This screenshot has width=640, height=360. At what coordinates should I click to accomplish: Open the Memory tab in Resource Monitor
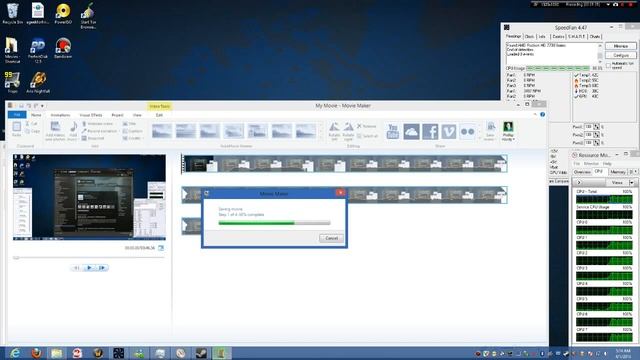coord(618,172)
